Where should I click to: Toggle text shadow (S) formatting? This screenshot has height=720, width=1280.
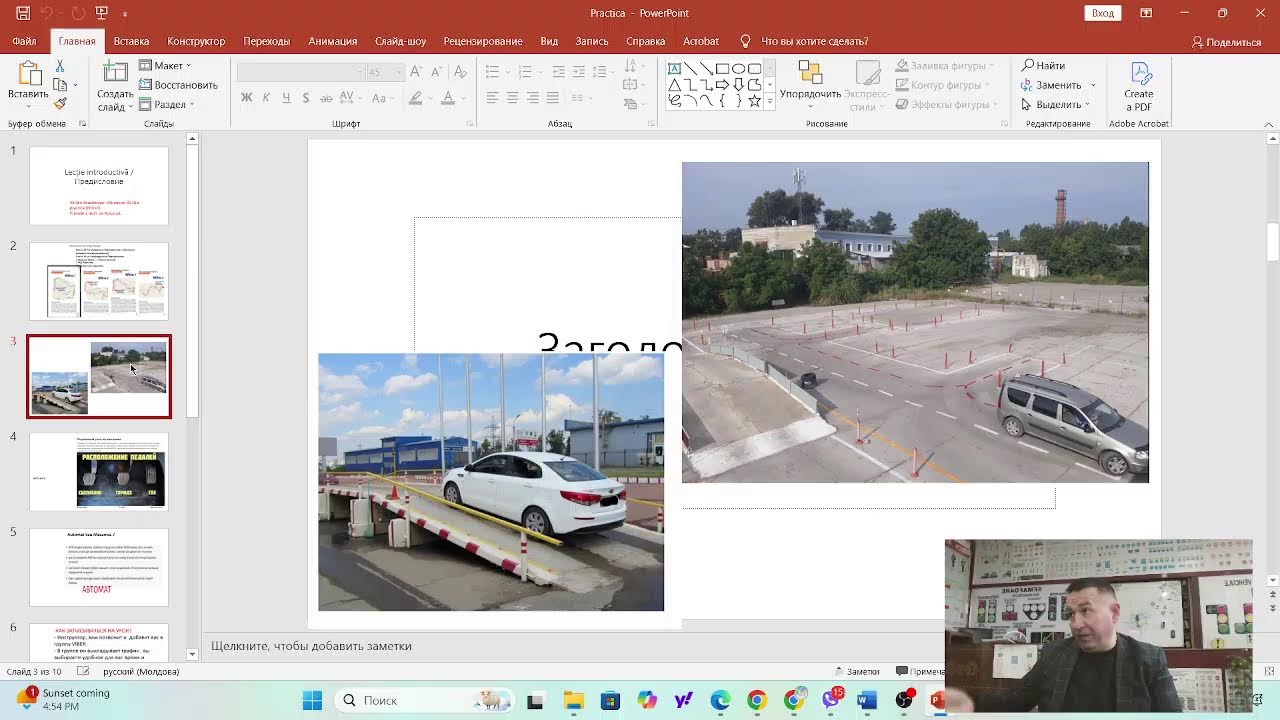(305, 98)
